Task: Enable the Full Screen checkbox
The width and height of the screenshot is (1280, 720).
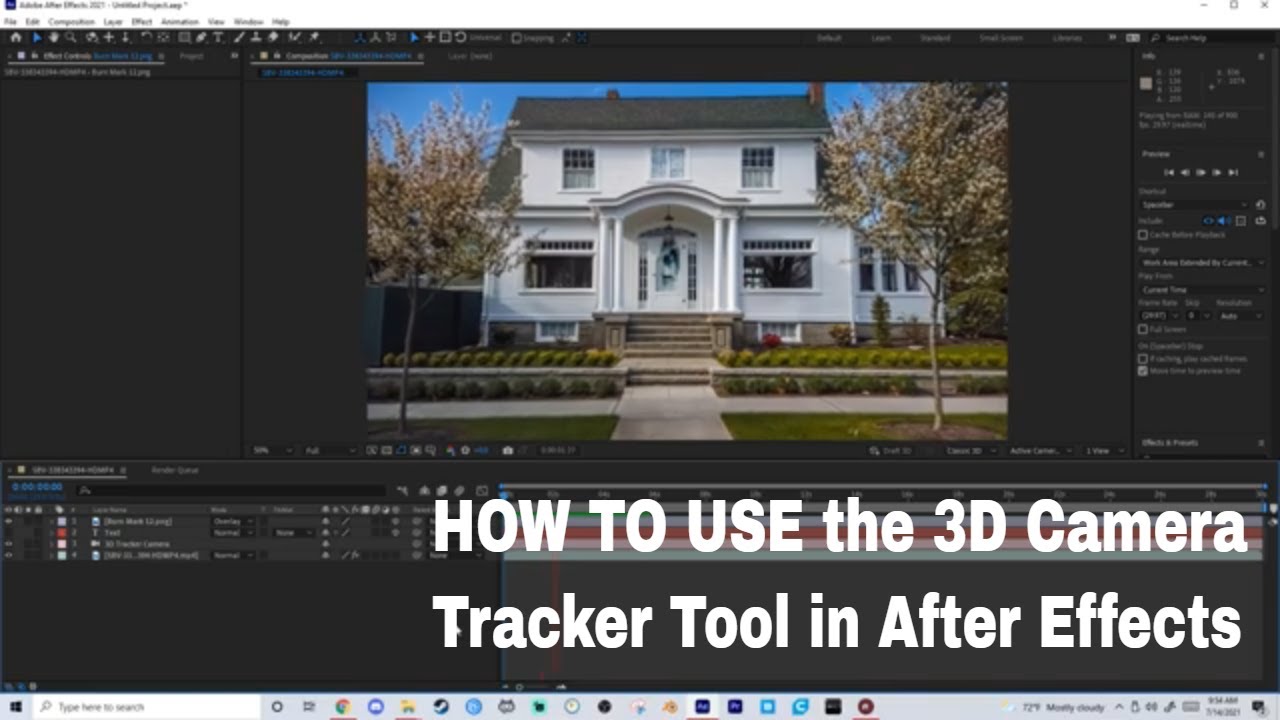Action: click(x=1143, y=329)
